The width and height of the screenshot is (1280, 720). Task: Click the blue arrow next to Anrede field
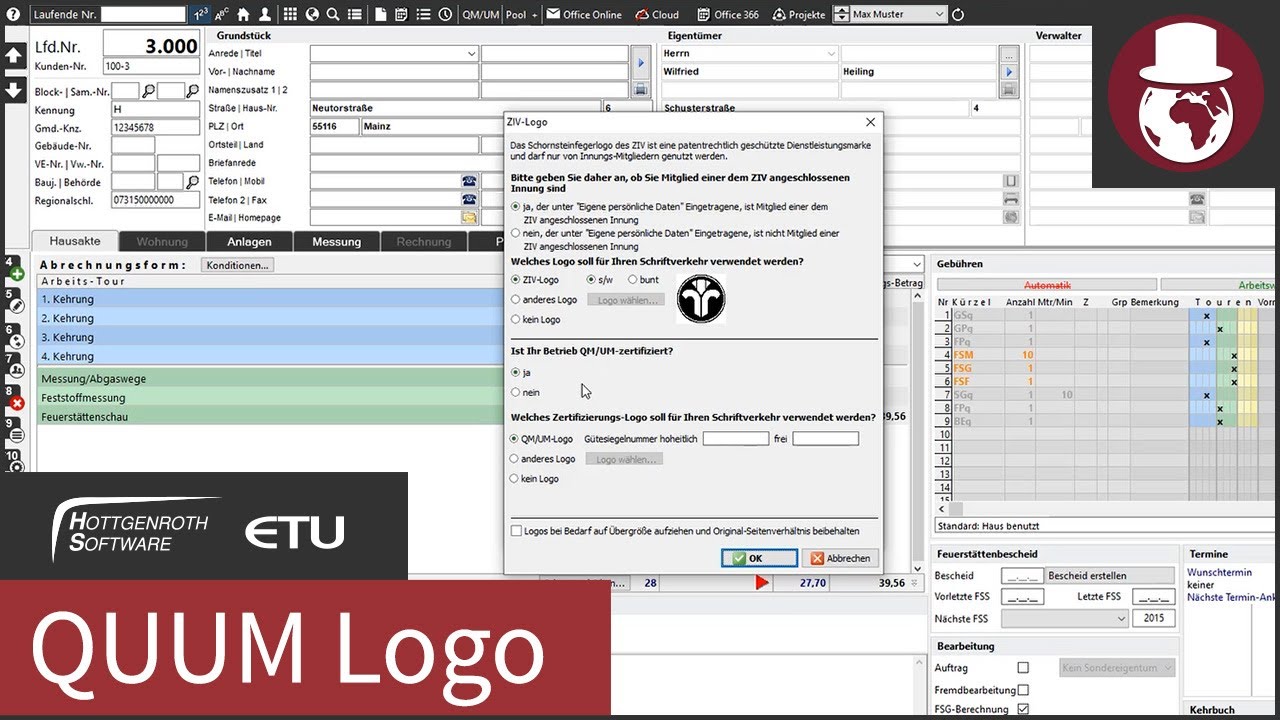pos(641,63)
